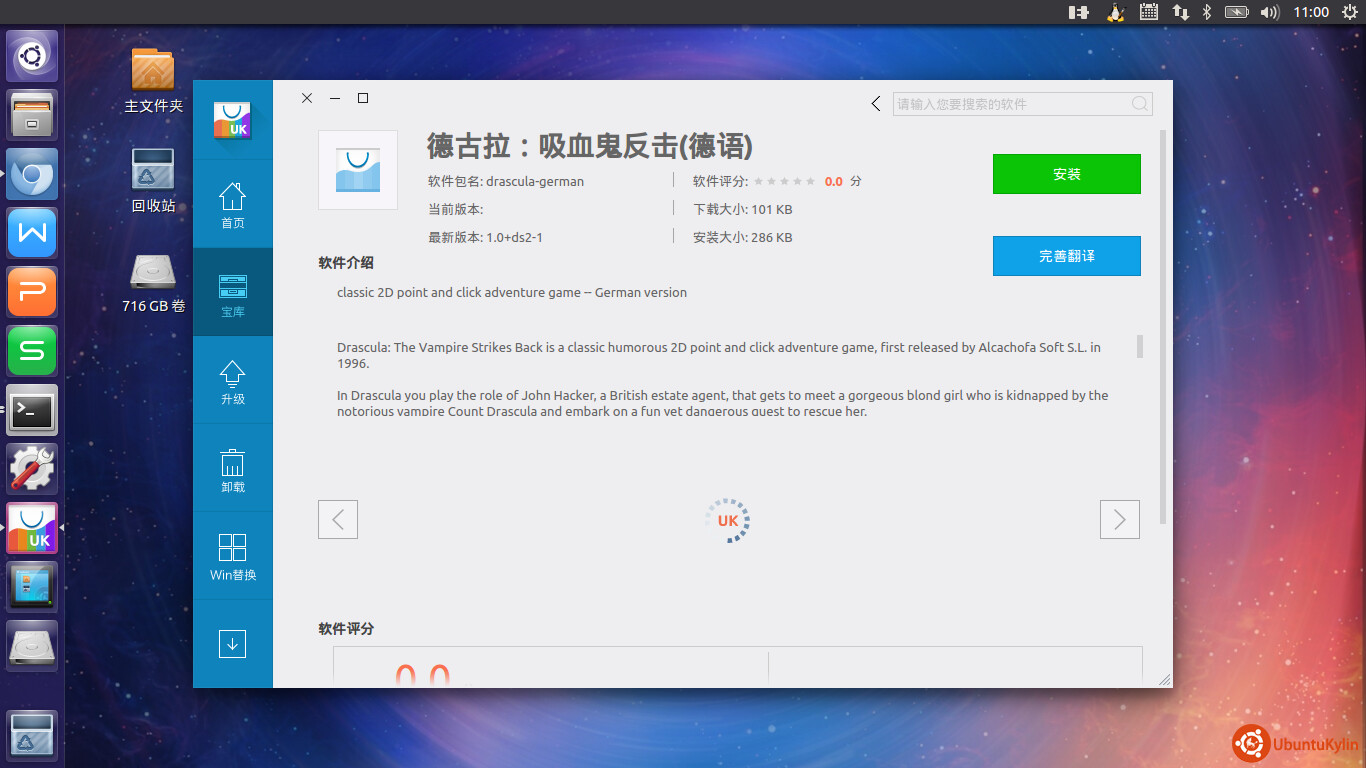Click the blue 完善翻译 button

1066,256
